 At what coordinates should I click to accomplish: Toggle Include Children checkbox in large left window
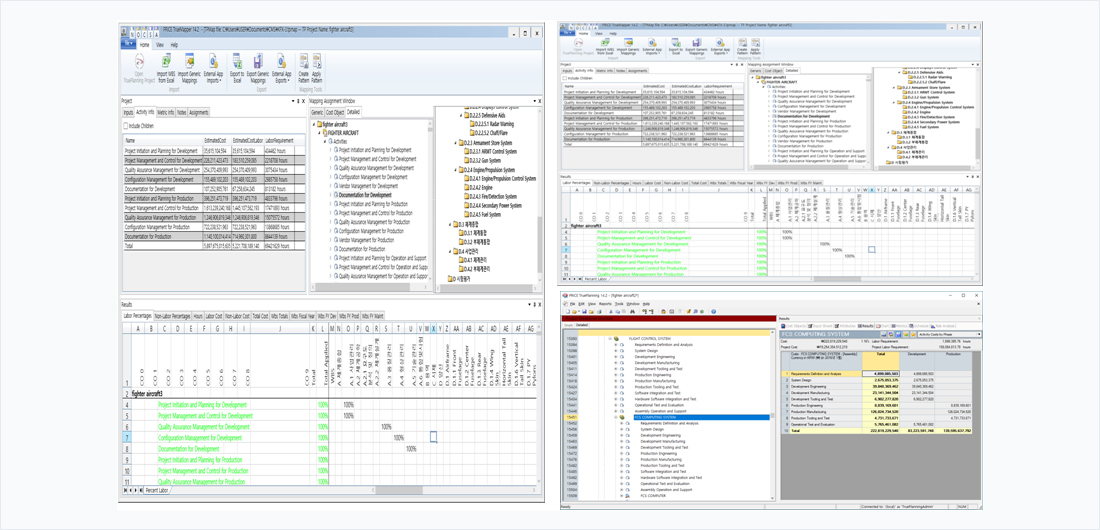coord(126,126)
